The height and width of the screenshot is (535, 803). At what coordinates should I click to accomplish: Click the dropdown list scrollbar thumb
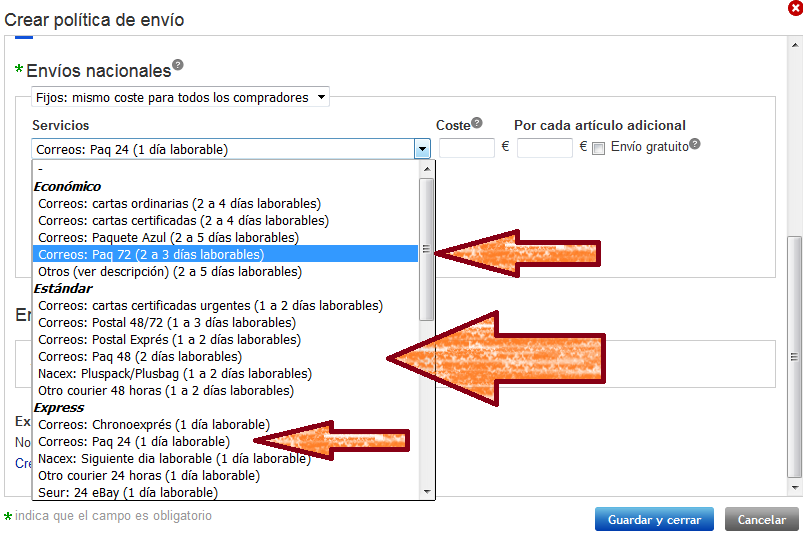pyautogui.click(x=426, y=249)
